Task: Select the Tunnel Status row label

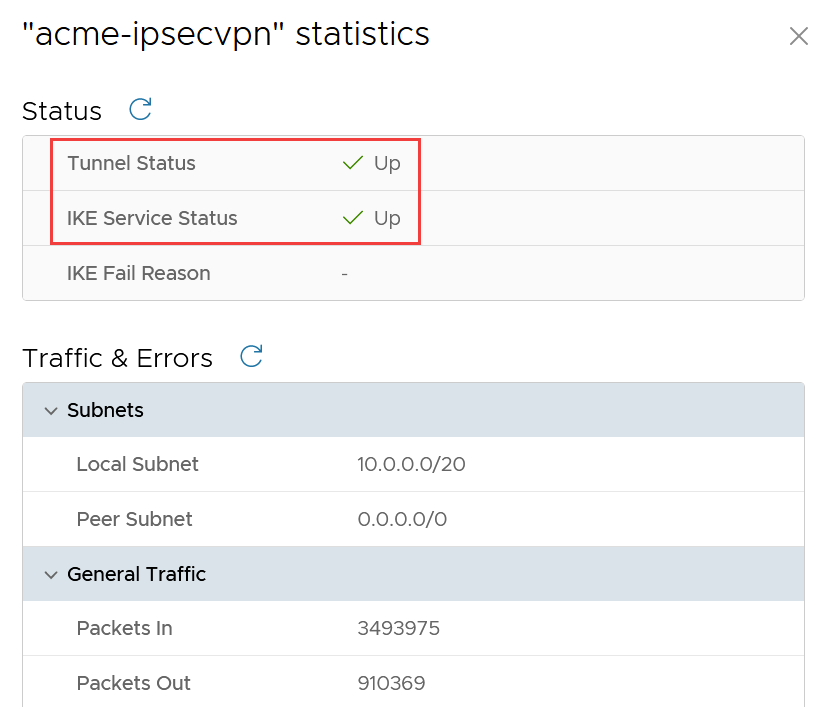Action: [131, 163]
